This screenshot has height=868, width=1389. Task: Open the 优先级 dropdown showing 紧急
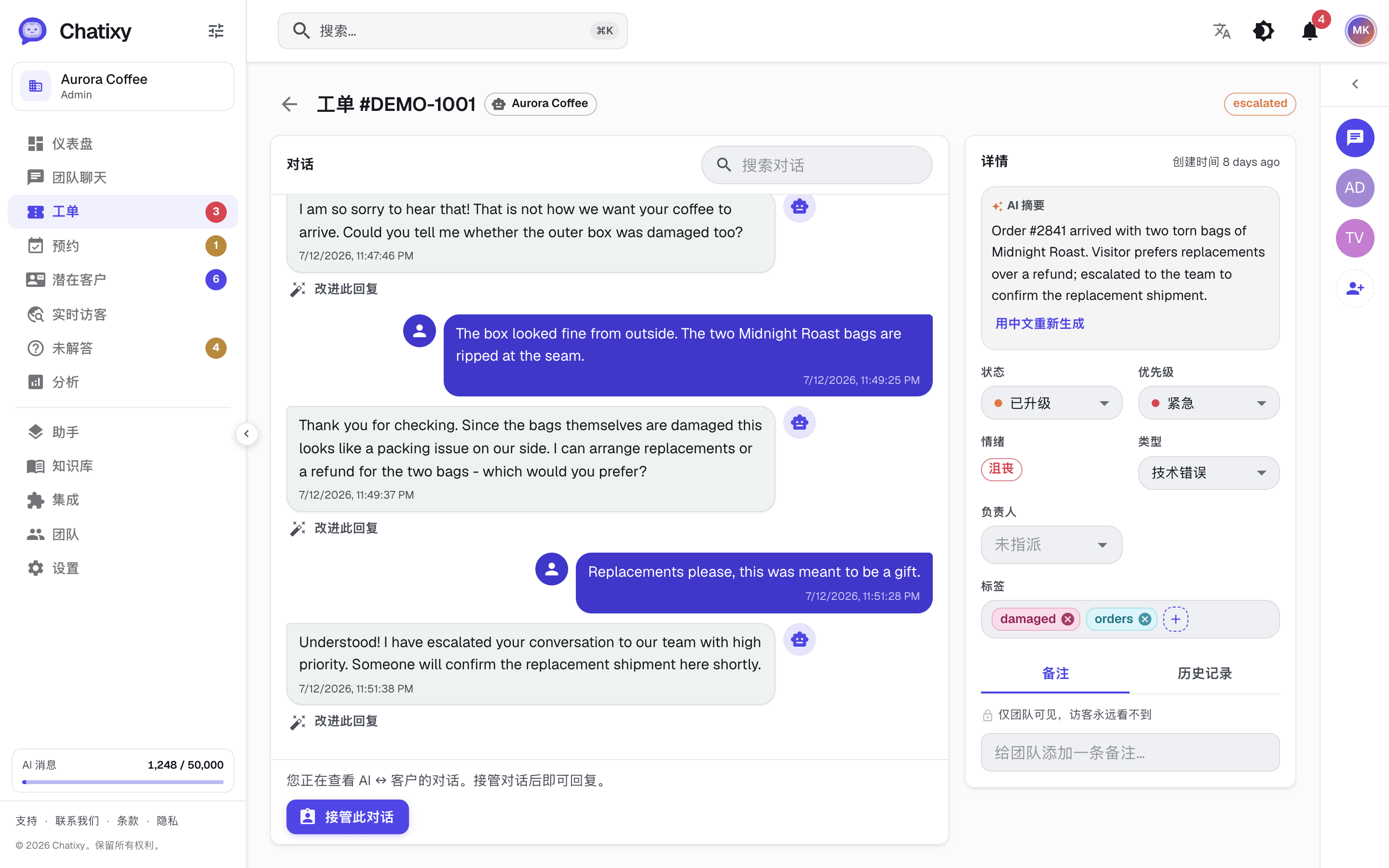pyautogui.click(x=1209, y=403)
